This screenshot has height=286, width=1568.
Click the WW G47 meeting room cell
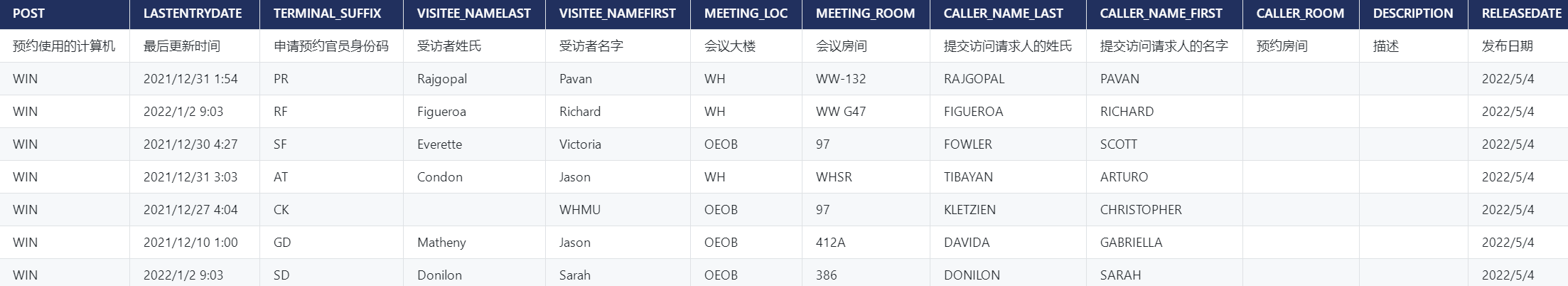tap(841, 112)
